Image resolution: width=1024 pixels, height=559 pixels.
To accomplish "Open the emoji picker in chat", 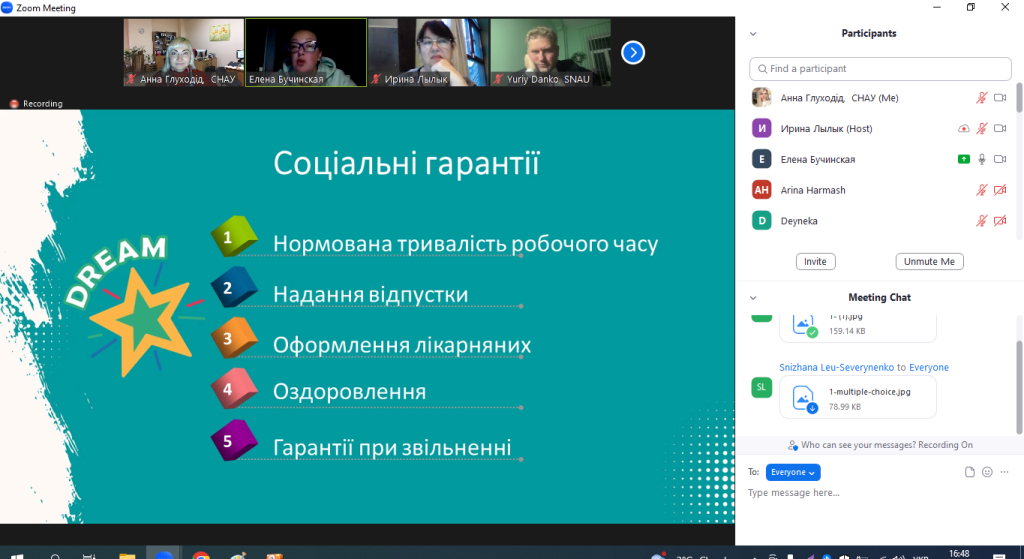I will click(x=987, y=472).
